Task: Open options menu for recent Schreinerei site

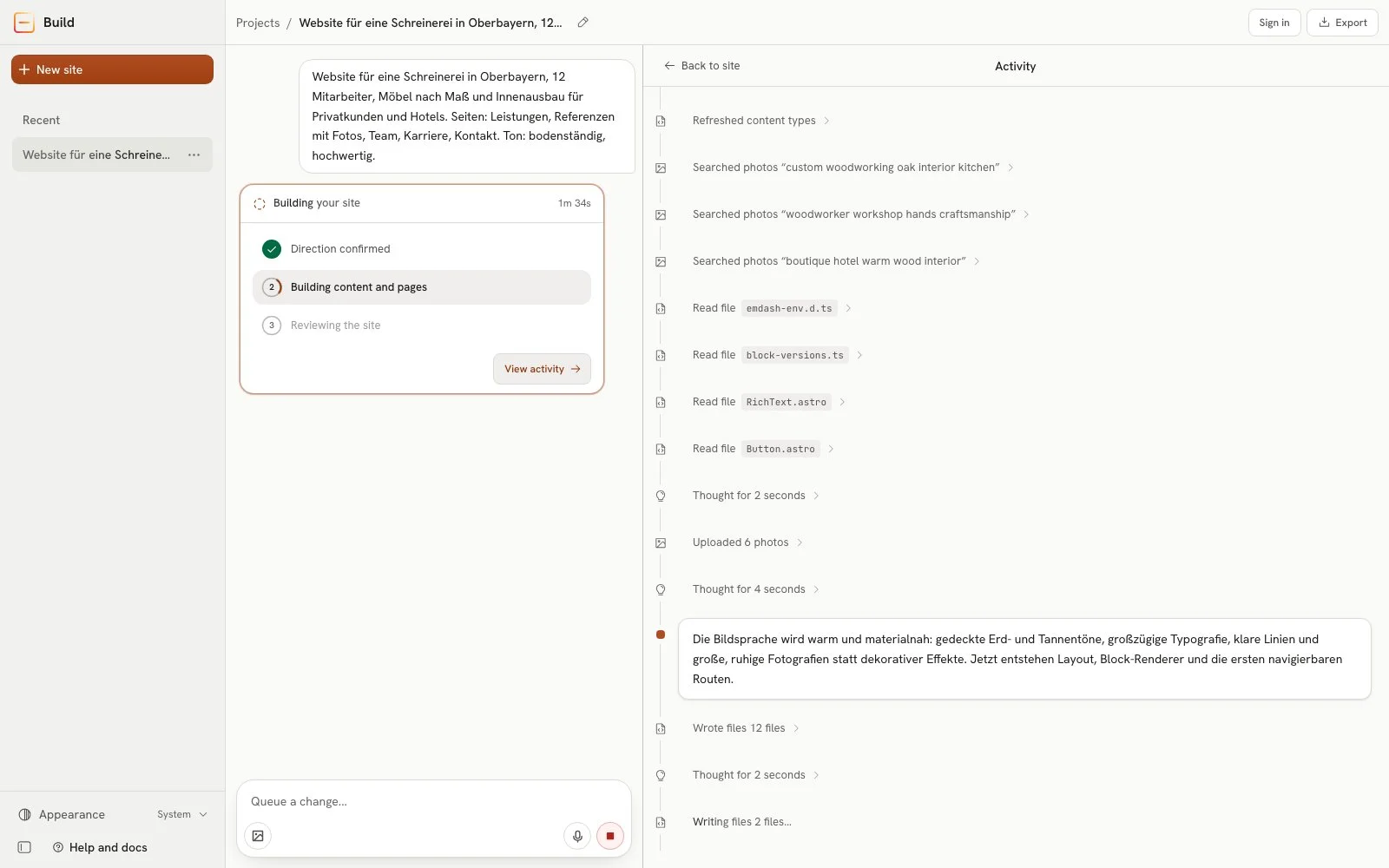Action: [x=194, y=155]
